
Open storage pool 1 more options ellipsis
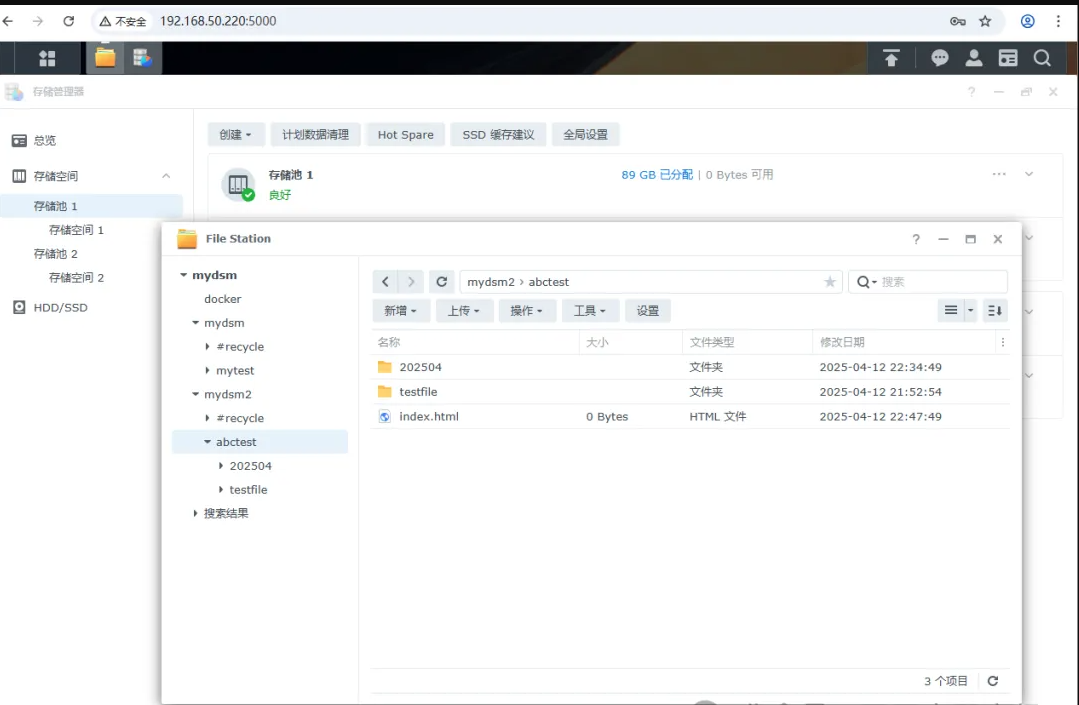[x=998, y=174]
